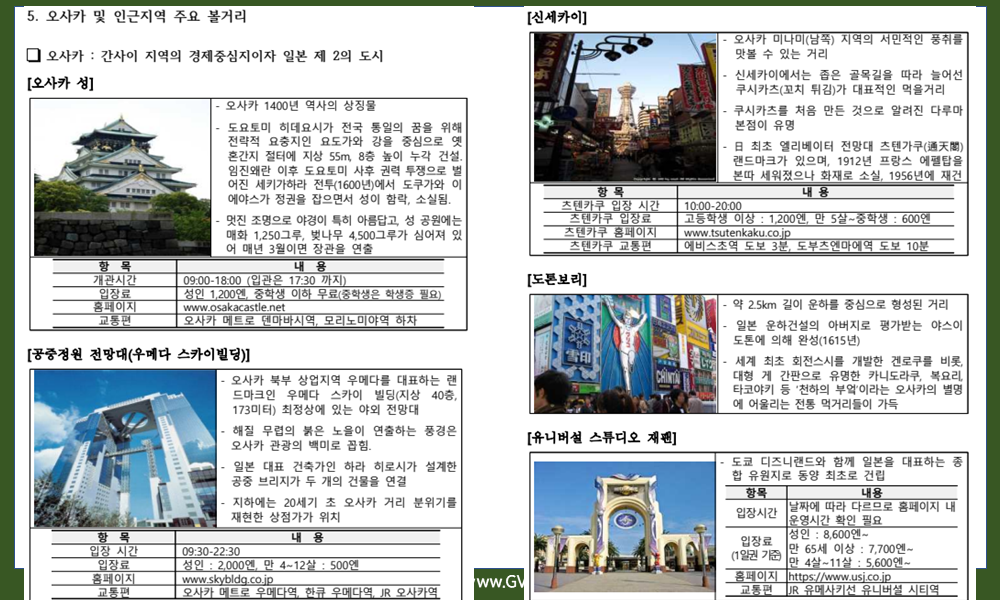Click the '개관시간' cell in the Osaka Castle table

pos(115,280)
